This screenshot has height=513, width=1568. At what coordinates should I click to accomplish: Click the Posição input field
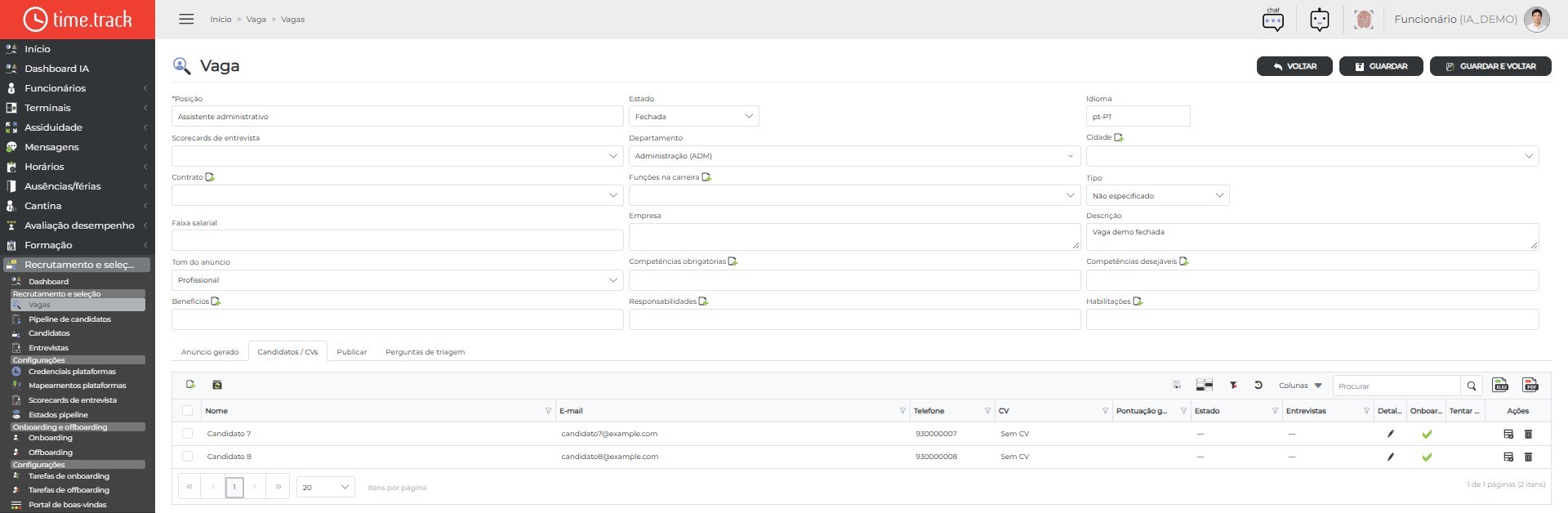pyautogui.click(x=397, y=116)
